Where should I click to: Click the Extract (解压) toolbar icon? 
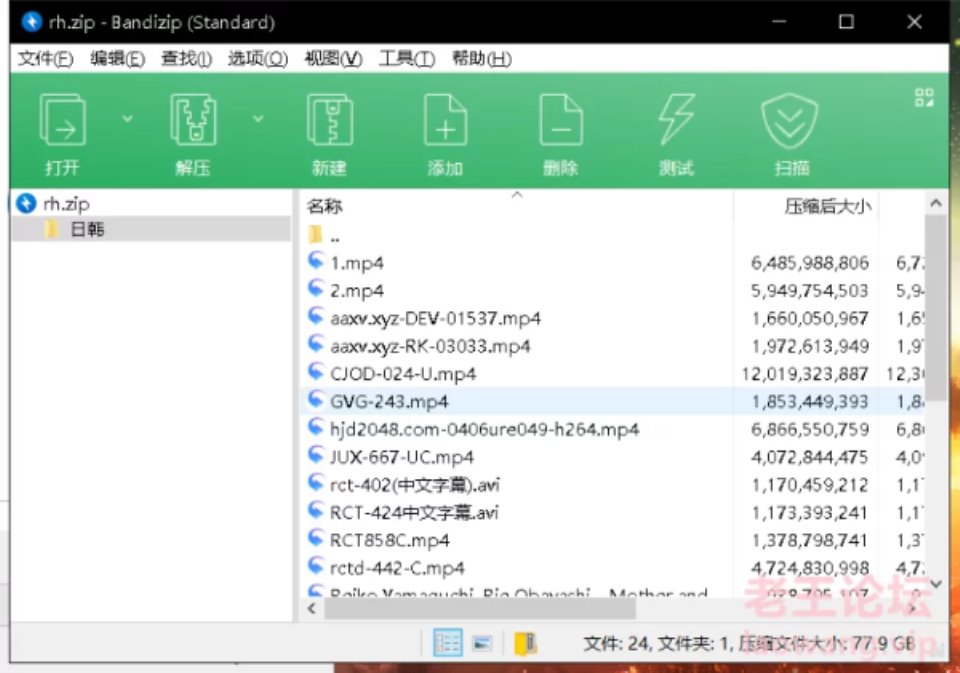coord(193,120)
